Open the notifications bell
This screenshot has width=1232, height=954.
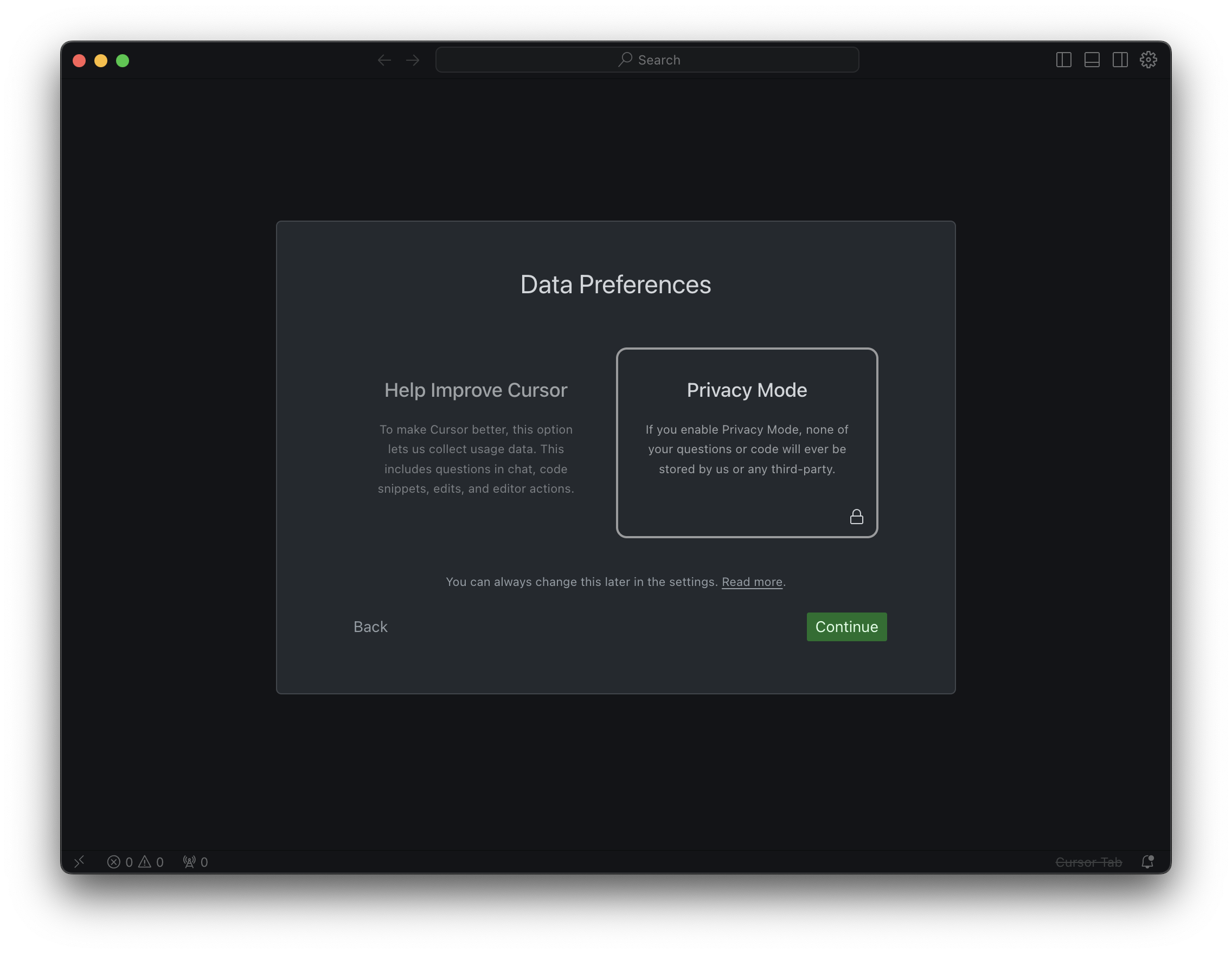(1147, 861)
